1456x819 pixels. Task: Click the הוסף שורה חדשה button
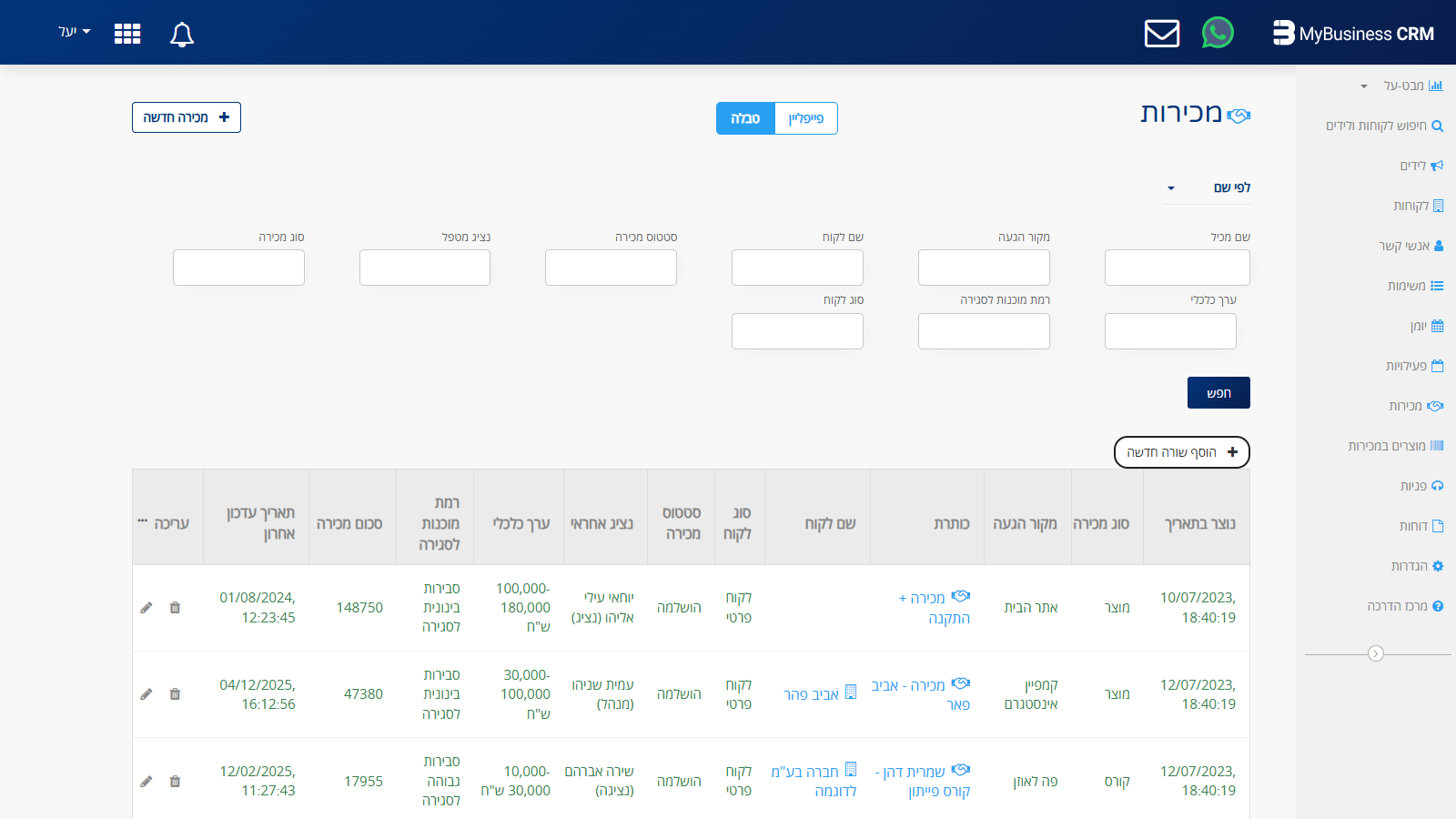click(x=1181, y=452)
